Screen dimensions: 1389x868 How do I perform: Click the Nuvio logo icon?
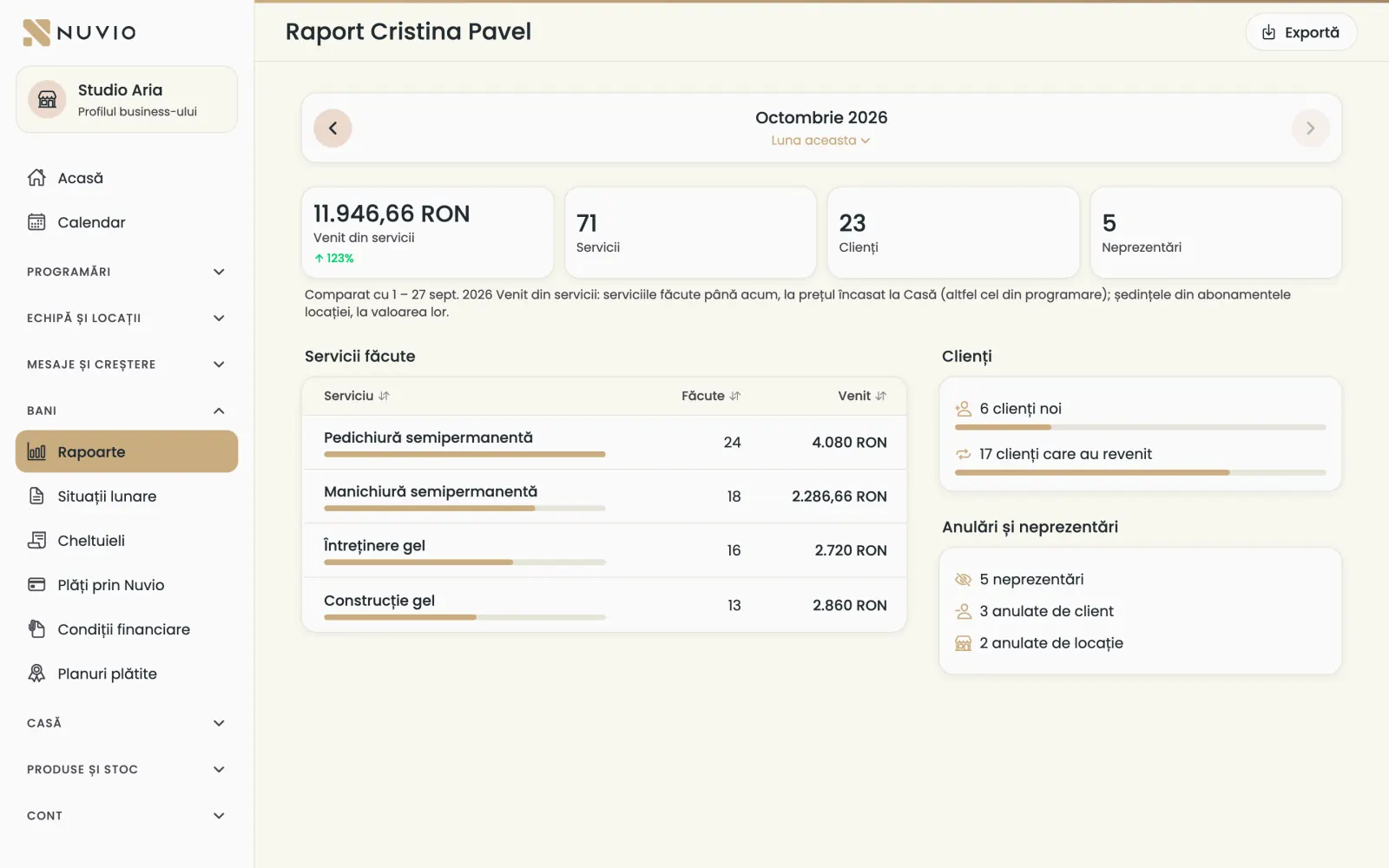[36, 32]
